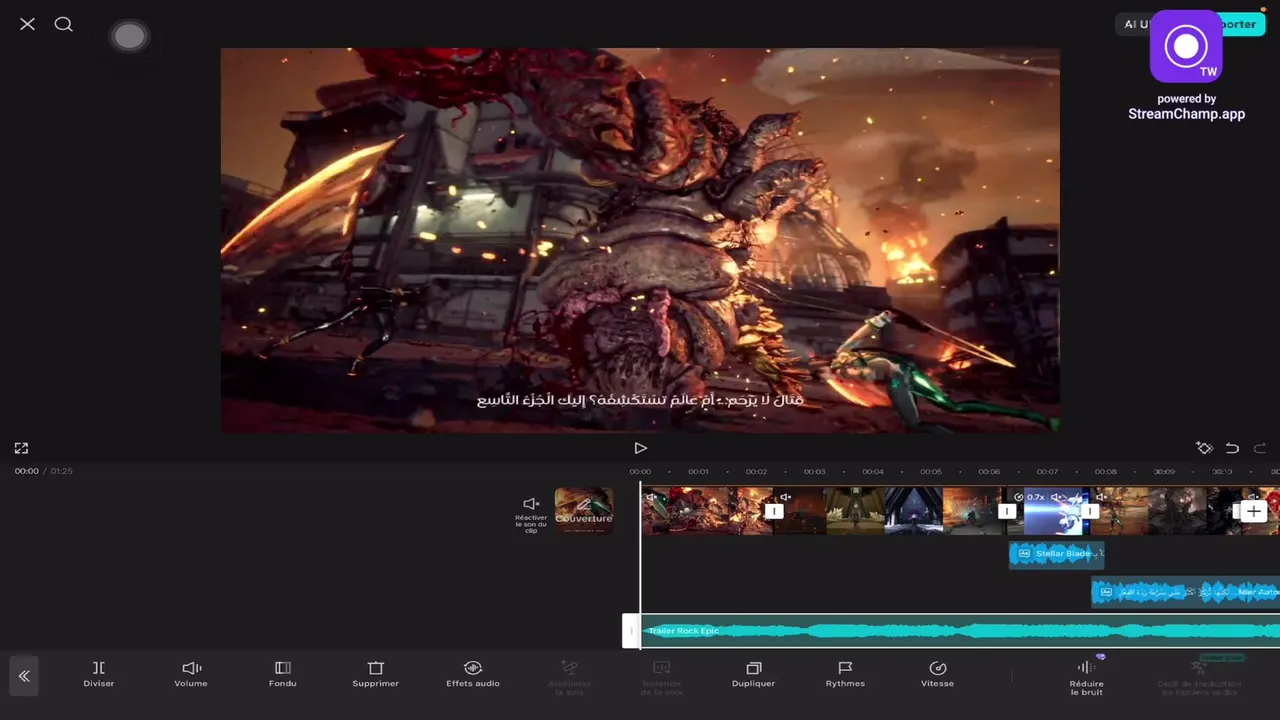The width and height of the screenshot is (1280, 720).
Task: Tap the Arabic subtitle text in preview
Action: point(640,400)
